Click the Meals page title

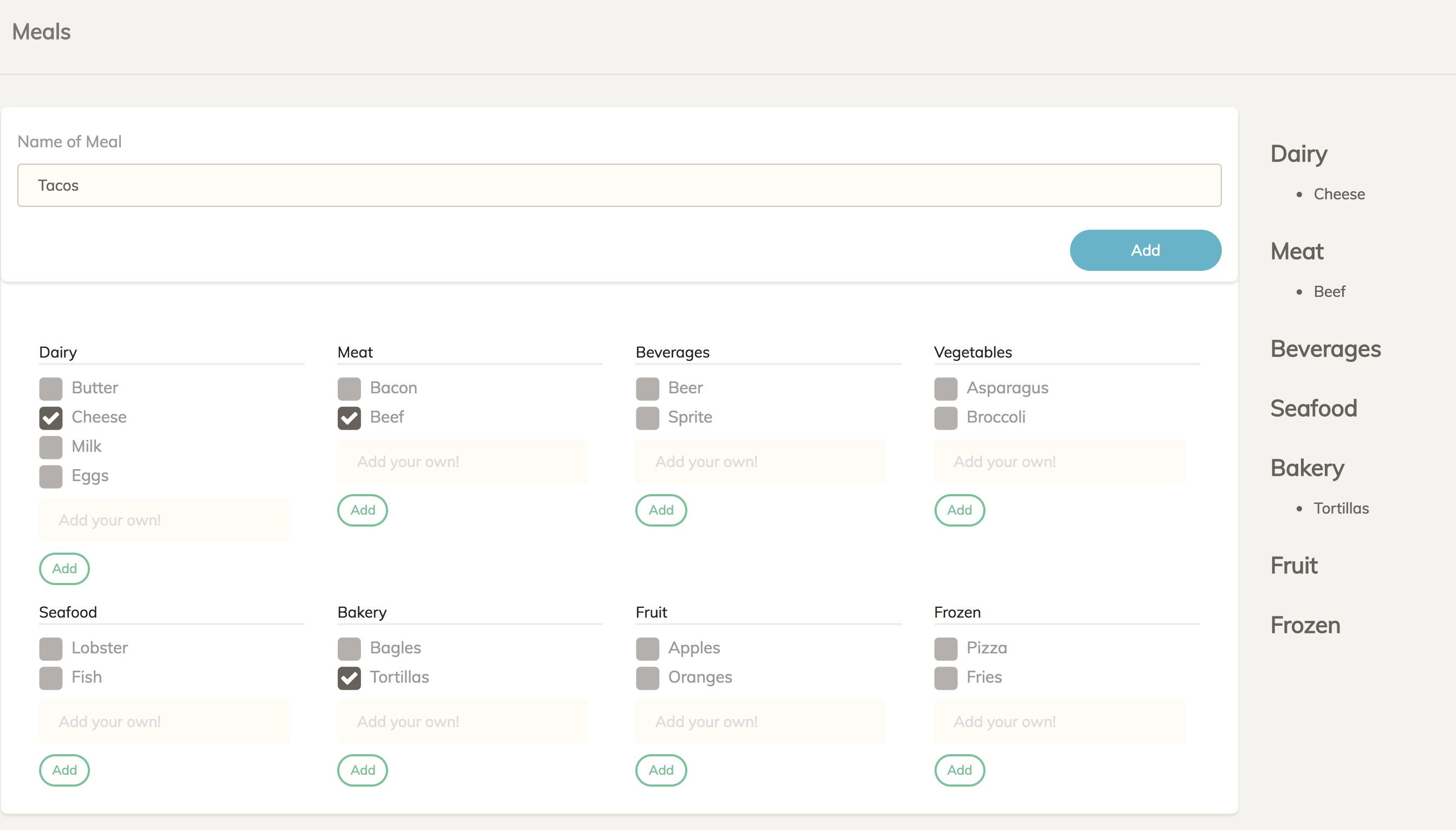pyautogui.click(x=42, y=32)
